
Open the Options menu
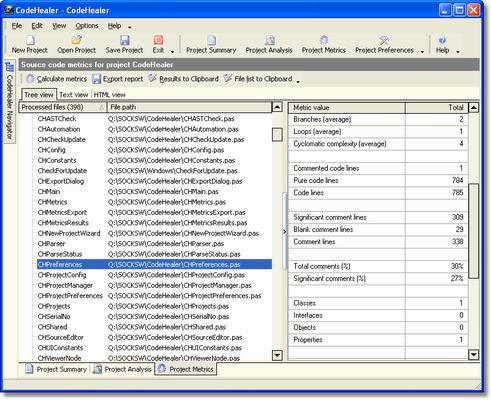(x=87, y=26)
